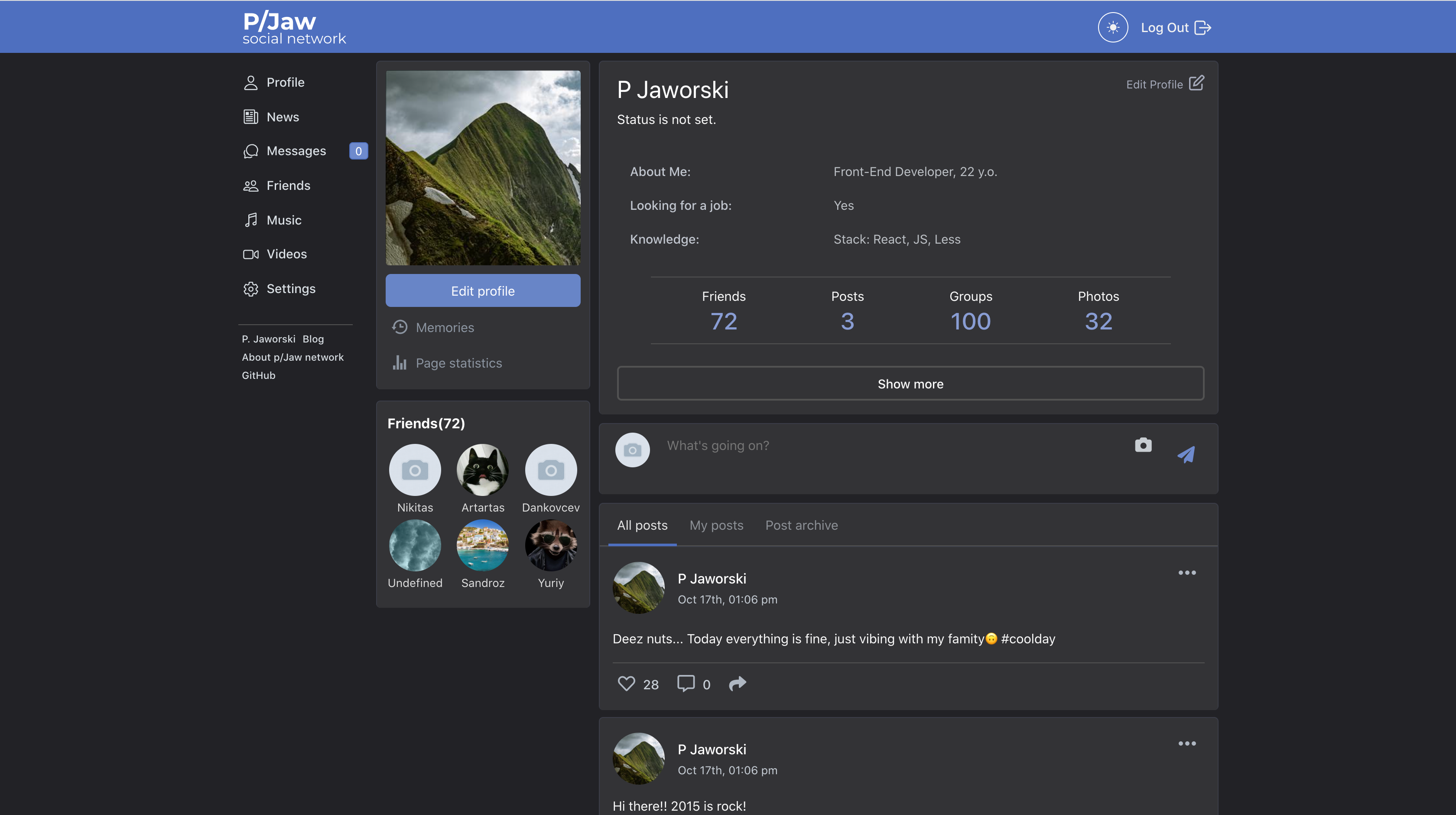Open About p/Jaw network link
Viewport: 1456px width, 815px height.
[293, 357]
